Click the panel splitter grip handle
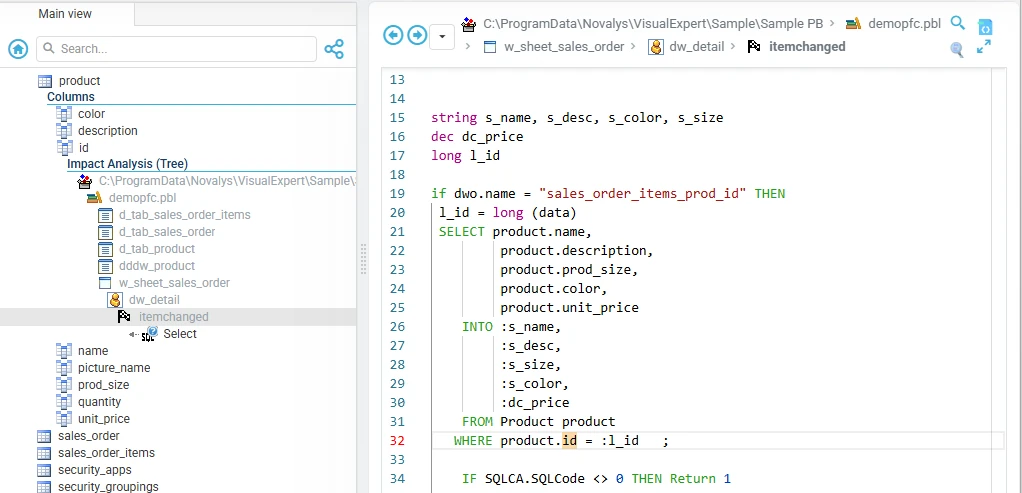 coord(363,260)
